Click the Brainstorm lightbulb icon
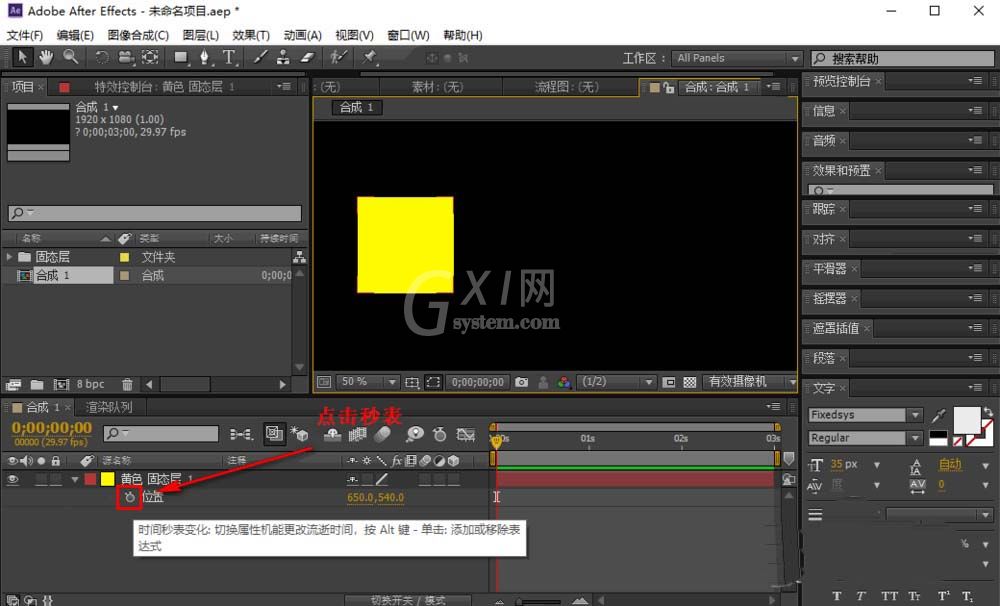Viewport: 1000px width, 606px height. coord(415,434)
